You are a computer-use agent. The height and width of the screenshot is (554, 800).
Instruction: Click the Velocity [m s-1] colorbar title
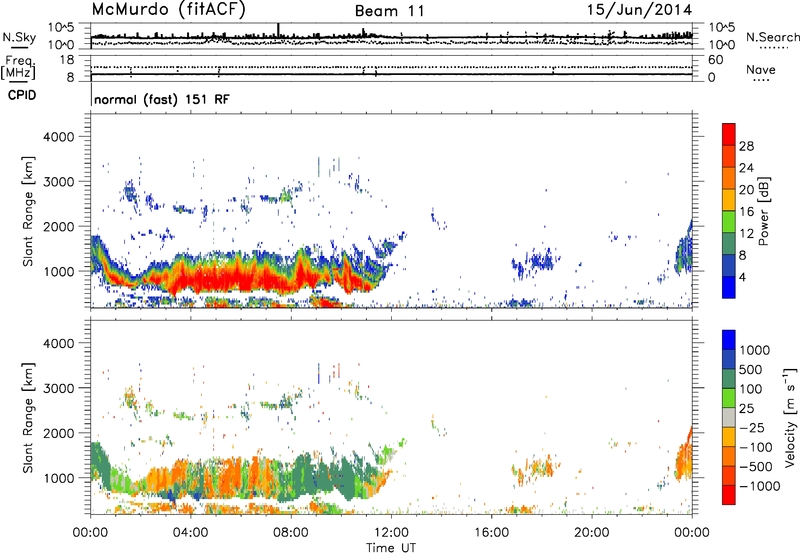point(790,417)
